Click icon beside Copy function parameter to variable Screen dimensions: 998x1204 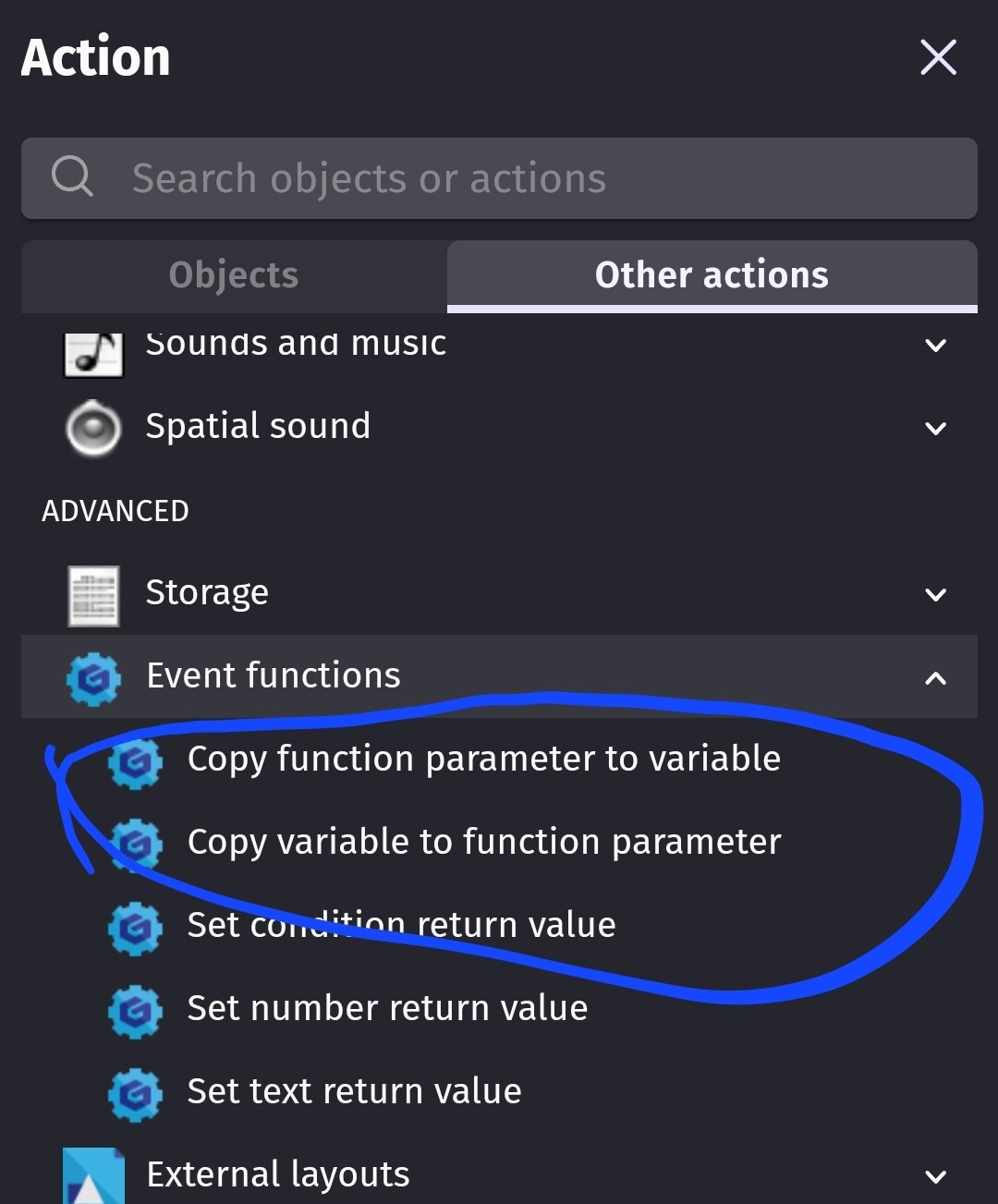pyautogui.click(x=136, y=762)
